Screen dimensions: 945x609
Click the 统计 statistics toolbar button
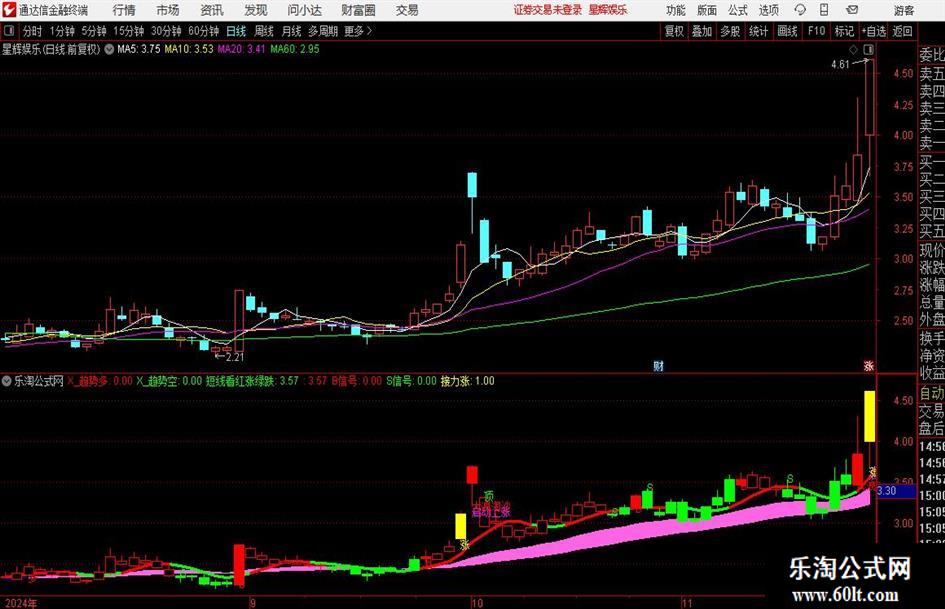pos(758,31)
